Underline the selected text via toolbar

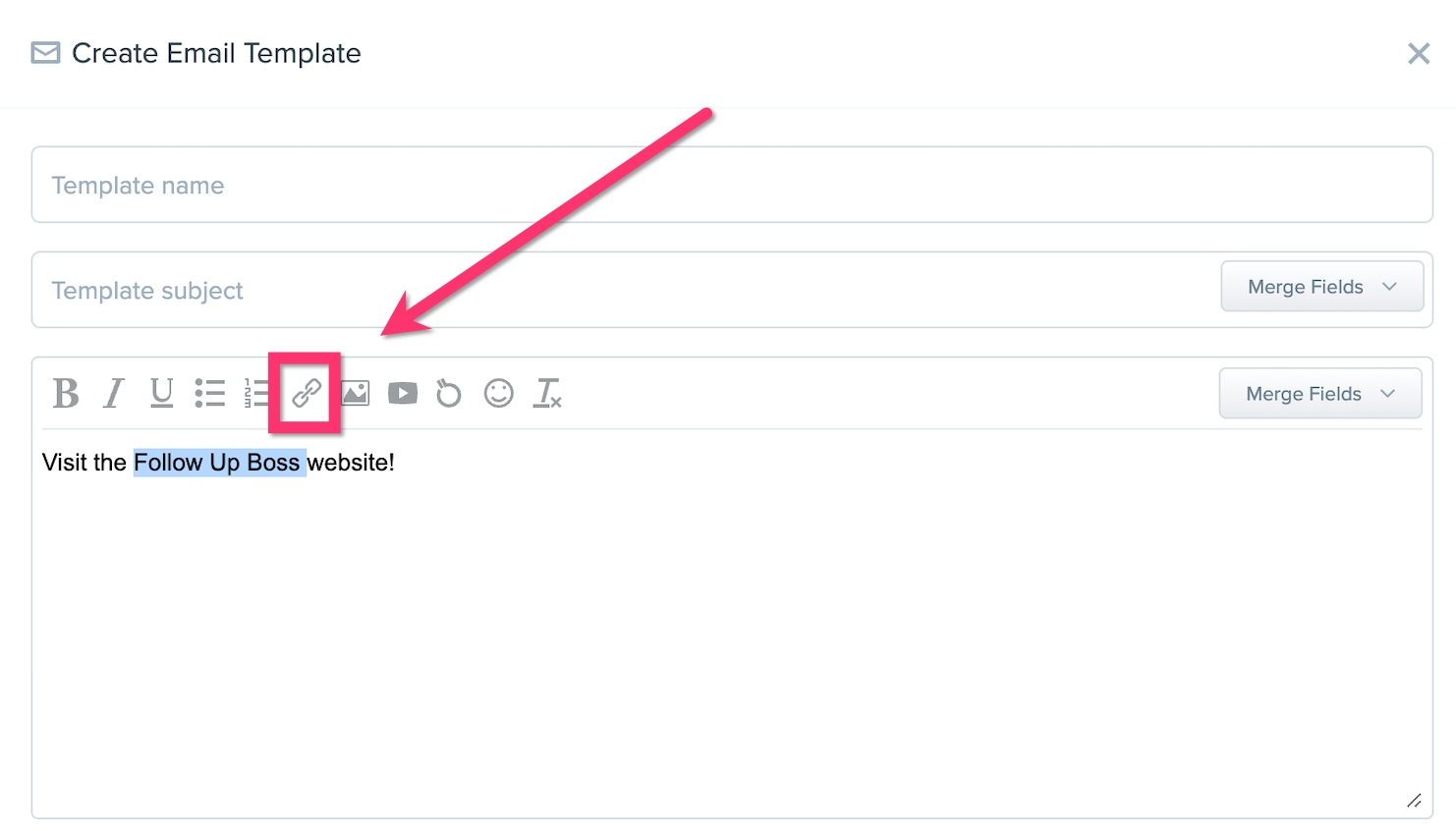pos(161,393)
